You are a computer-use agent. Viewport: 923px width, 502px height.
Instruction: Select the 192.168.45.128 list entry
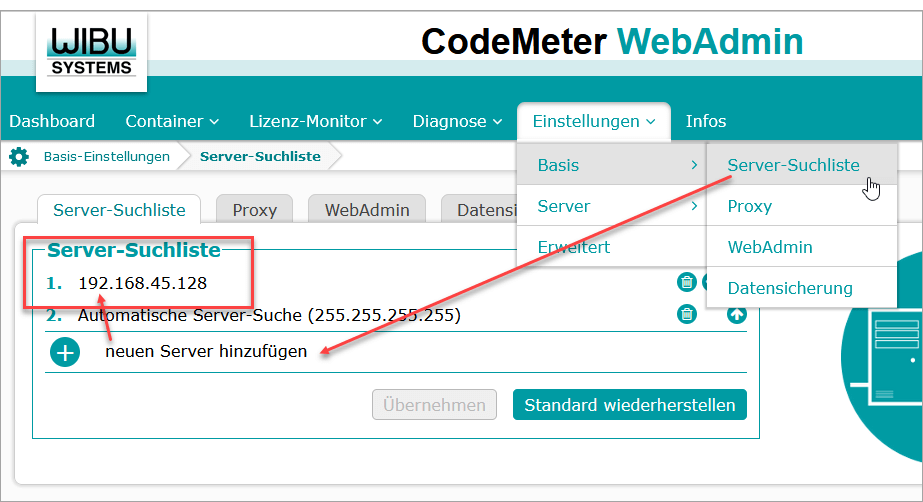(142, 283)
